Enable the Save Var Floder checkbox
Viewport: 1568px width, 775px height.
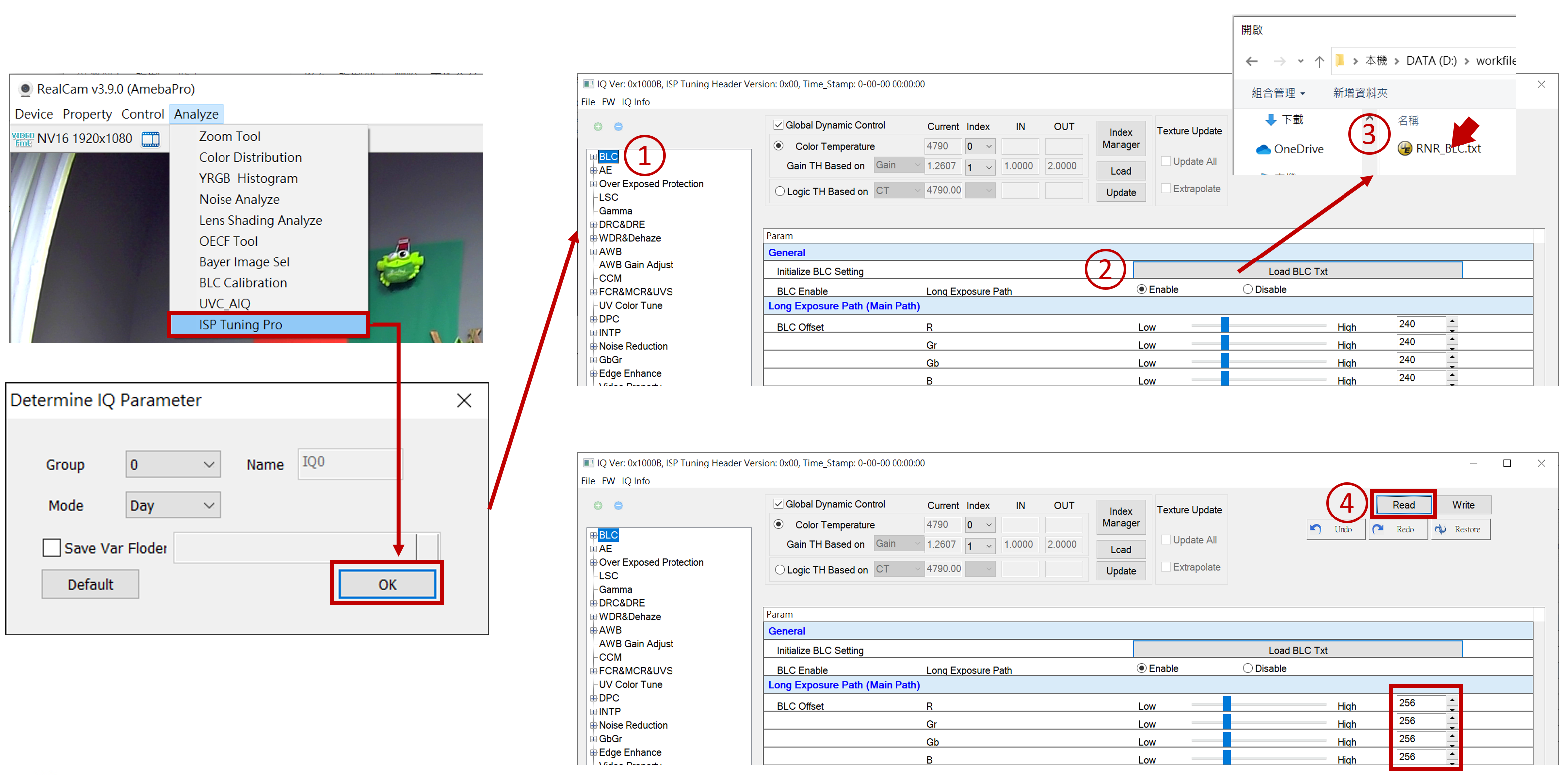click(52, 548)
